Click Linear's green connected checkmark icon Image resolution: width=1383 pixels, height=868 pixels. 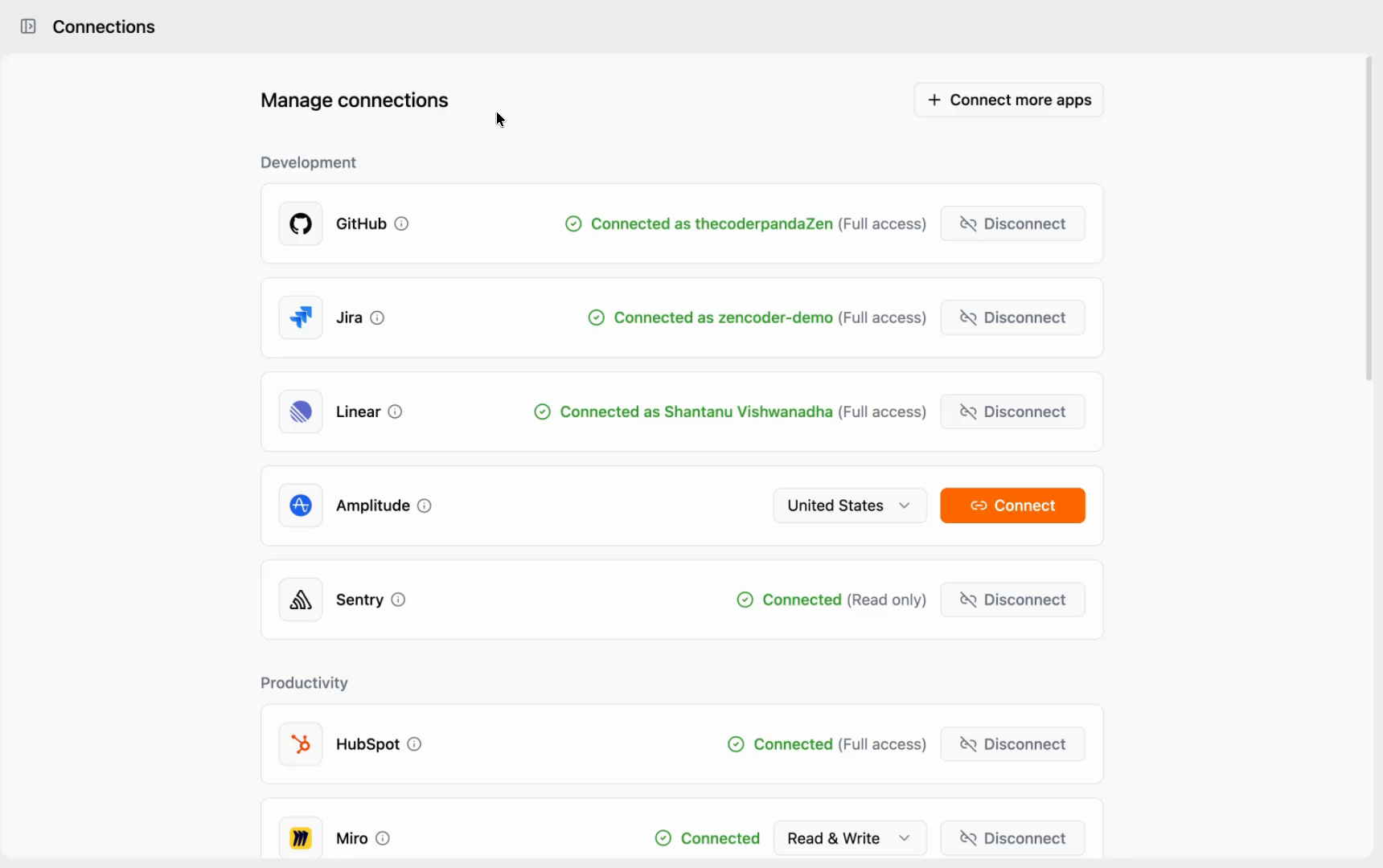[x=543, y=411]
